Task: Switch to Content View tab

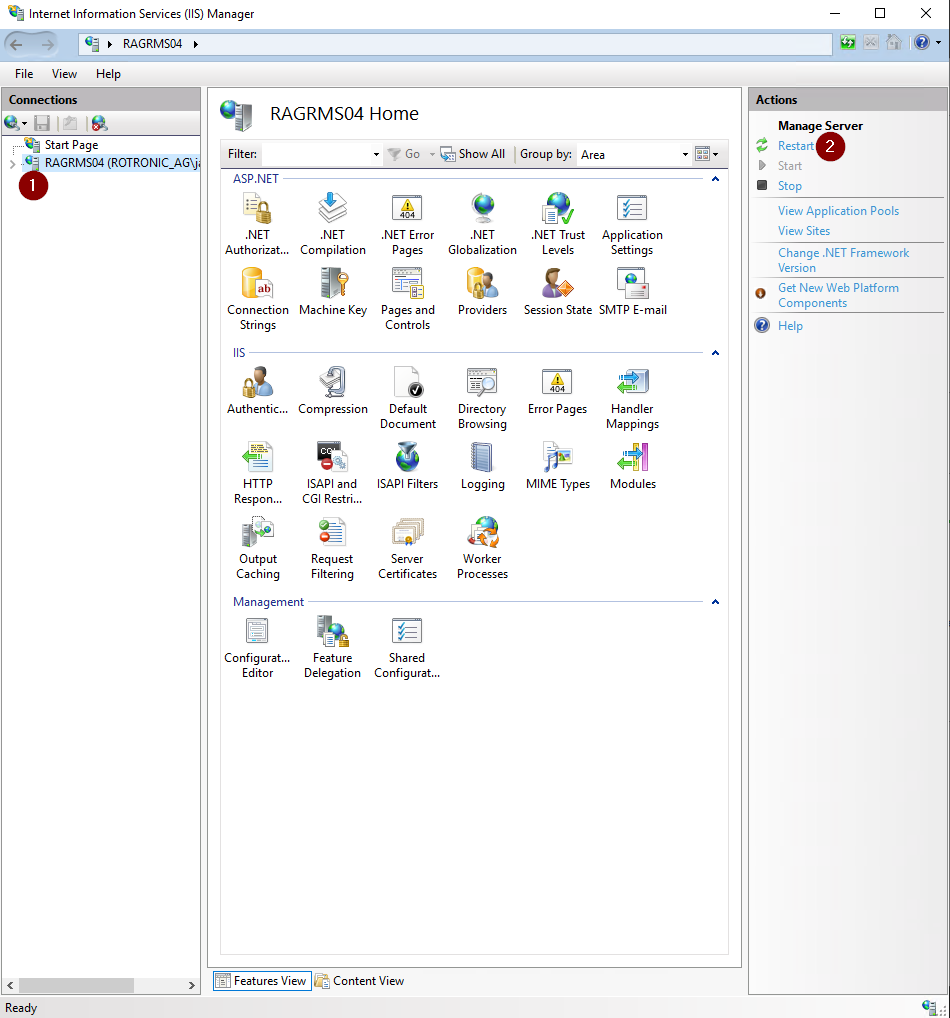Action: [360, 981]
